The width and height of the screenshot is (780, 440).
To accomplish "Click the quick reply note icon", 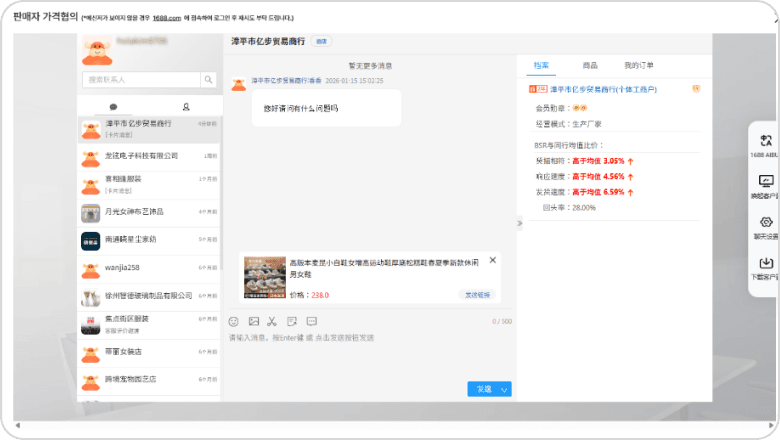I will pos(291,321).
